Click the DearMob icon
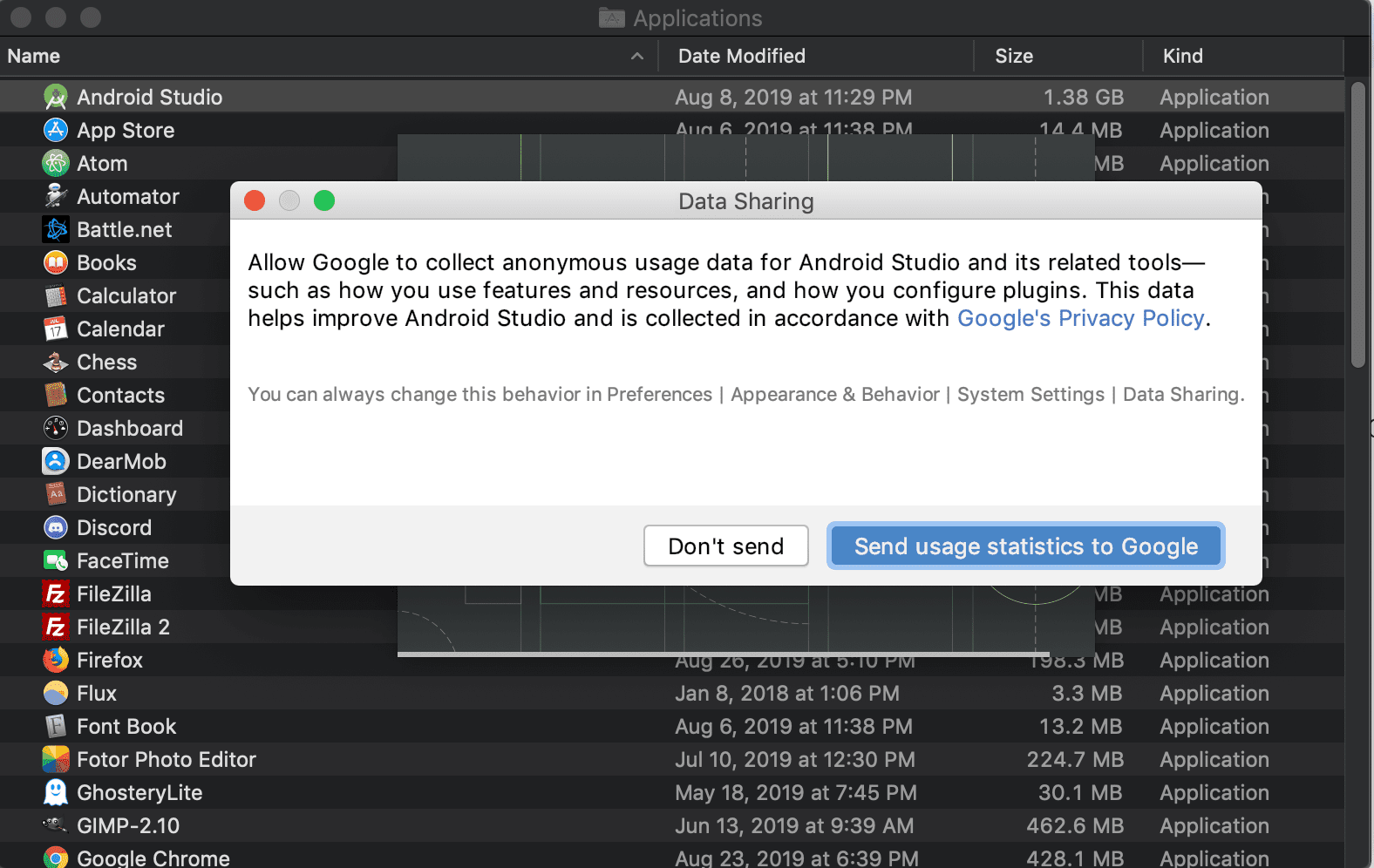 pyautogui.click(x=56, y=461)
